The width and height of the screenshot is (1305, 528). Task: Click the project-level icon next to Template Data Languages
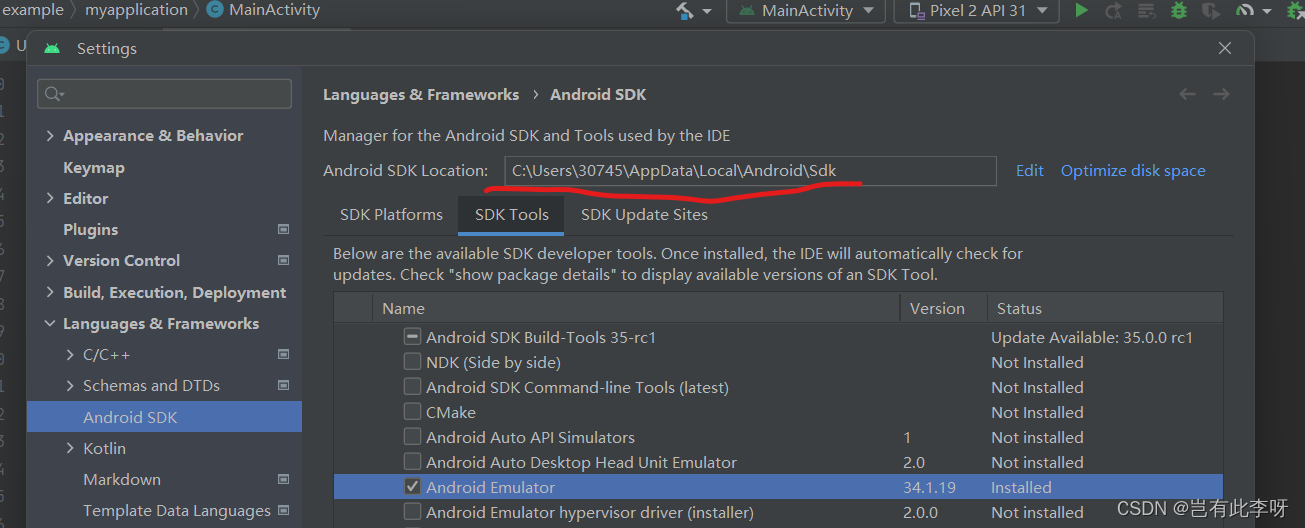pos(283,510)
